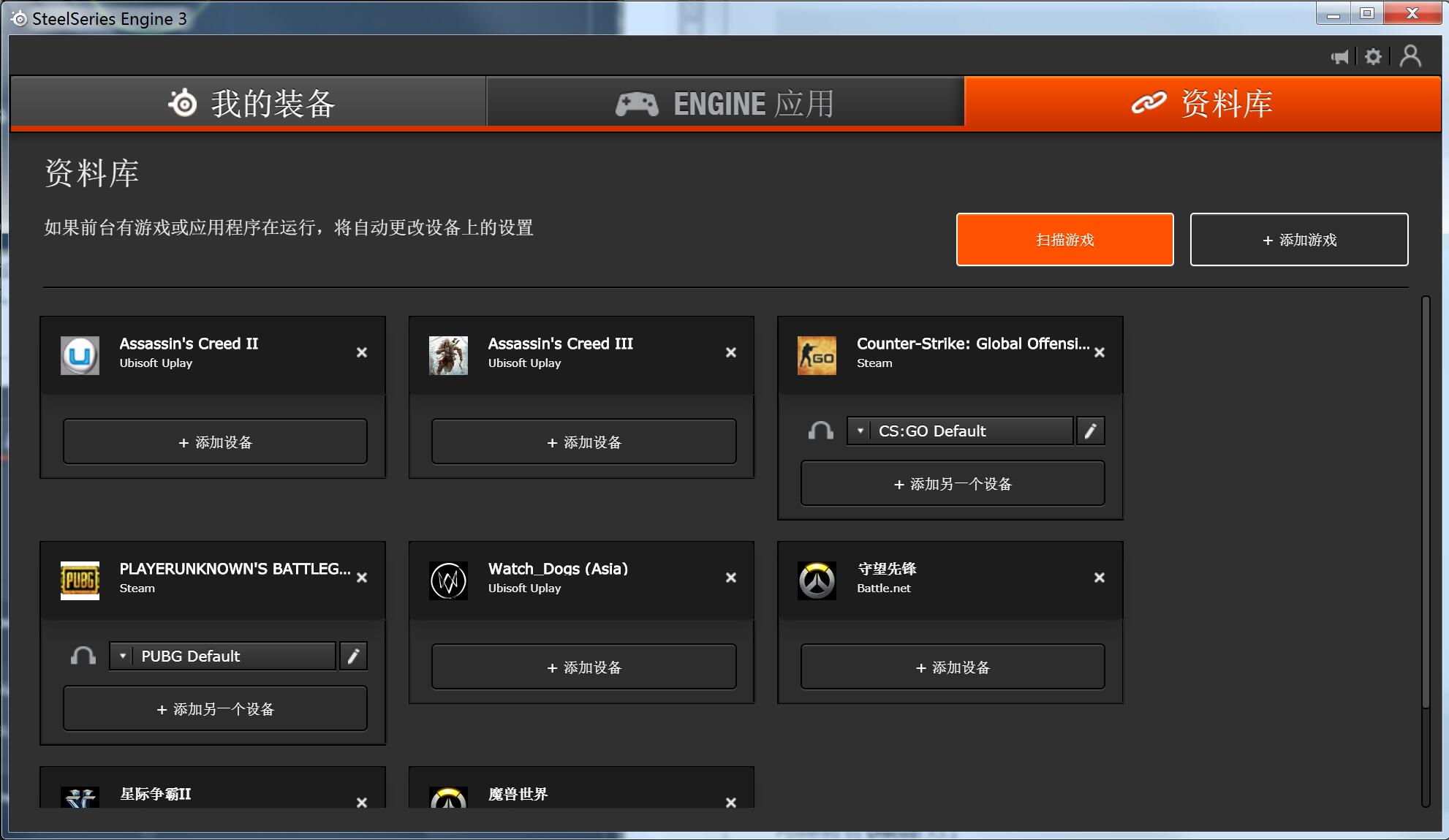
Task: Open the settings gear icon
Action: tap(1373, 57)
